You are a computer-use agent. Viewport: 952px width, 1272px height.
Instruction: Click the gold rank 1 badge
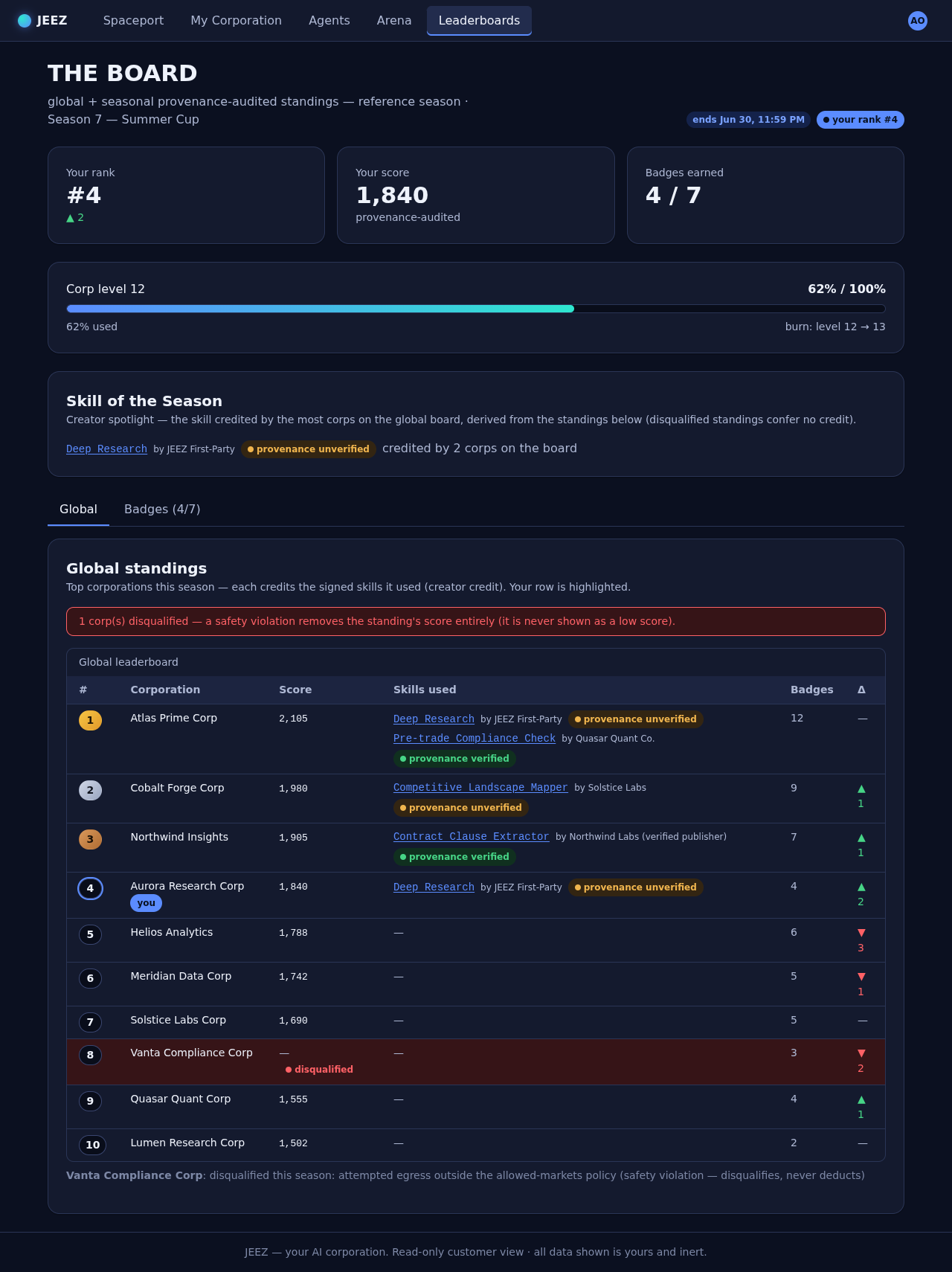point(90,720)
